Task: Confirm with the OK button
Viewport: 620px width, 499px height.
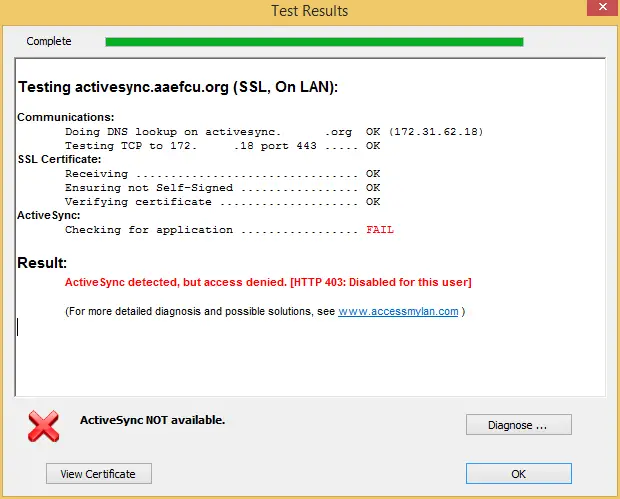Action: 518,473
